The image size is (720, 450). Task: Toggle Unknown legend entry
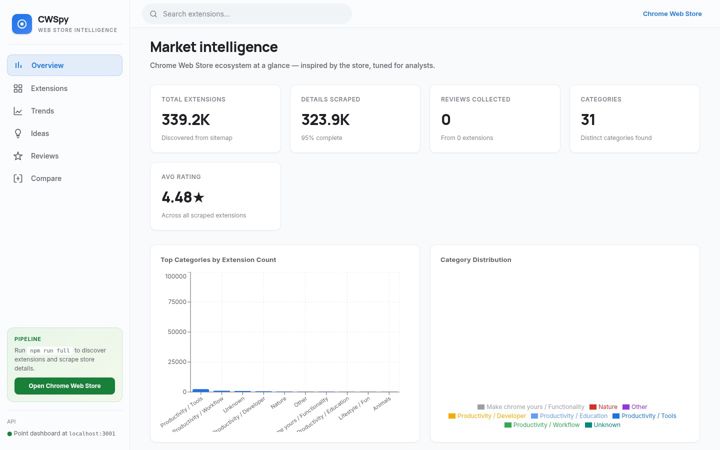click(x=602, y=425)
